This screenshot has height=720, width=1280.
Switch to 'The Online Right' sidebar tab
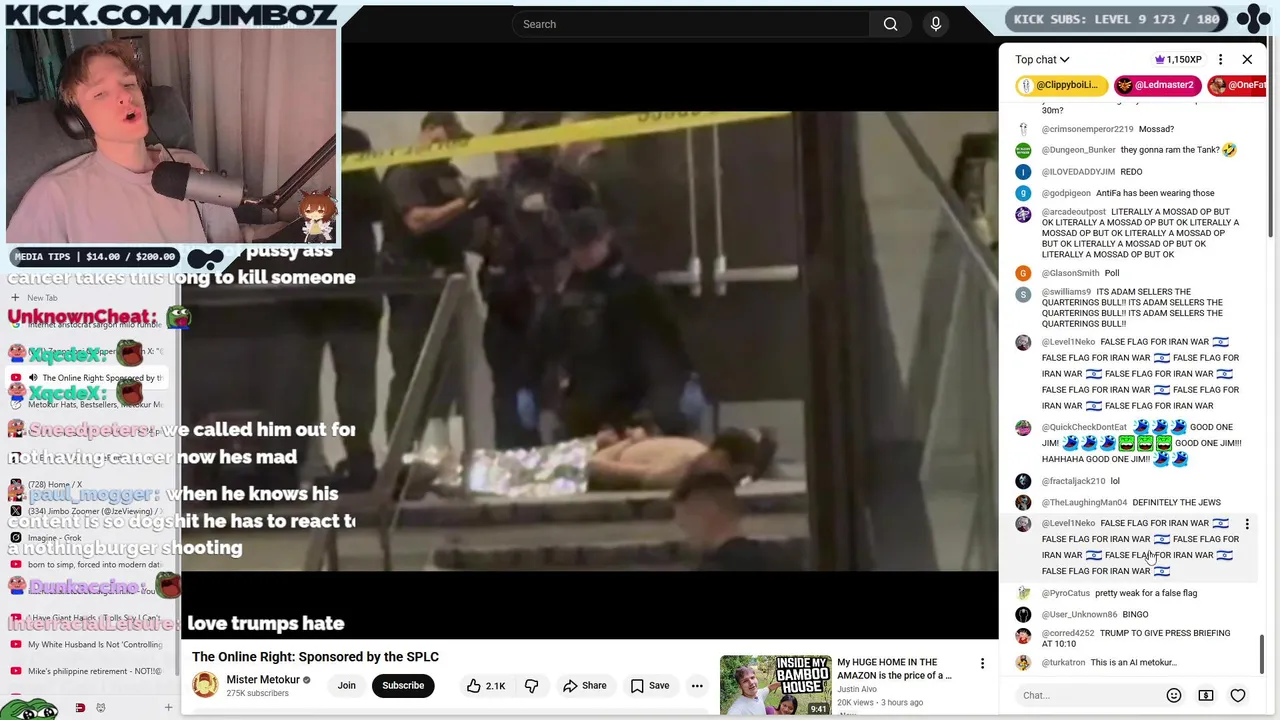coord(86,378)
